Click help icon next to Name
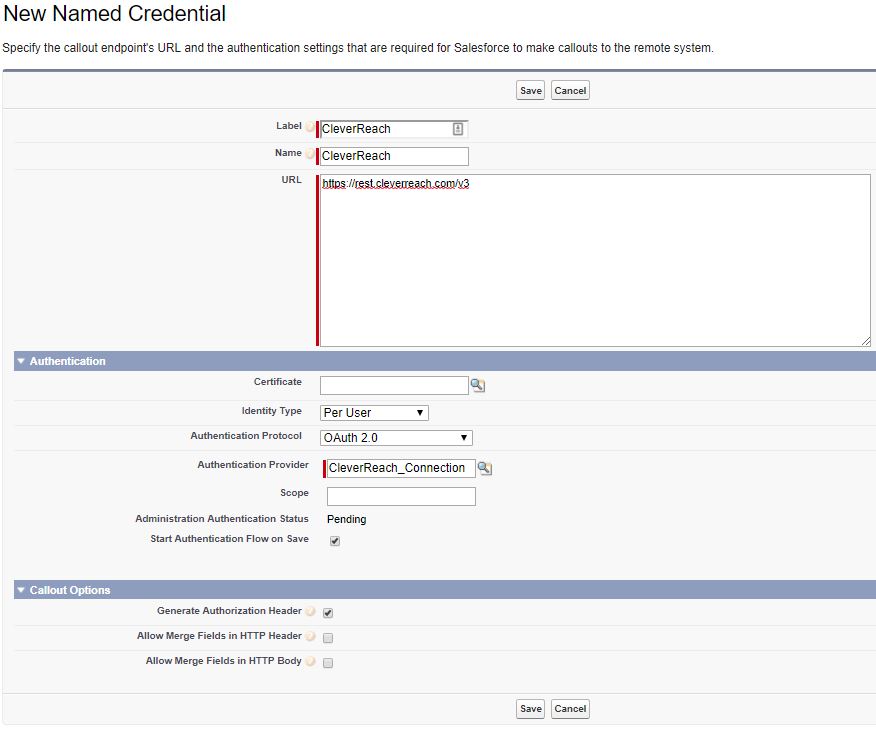 pos(310,153)
